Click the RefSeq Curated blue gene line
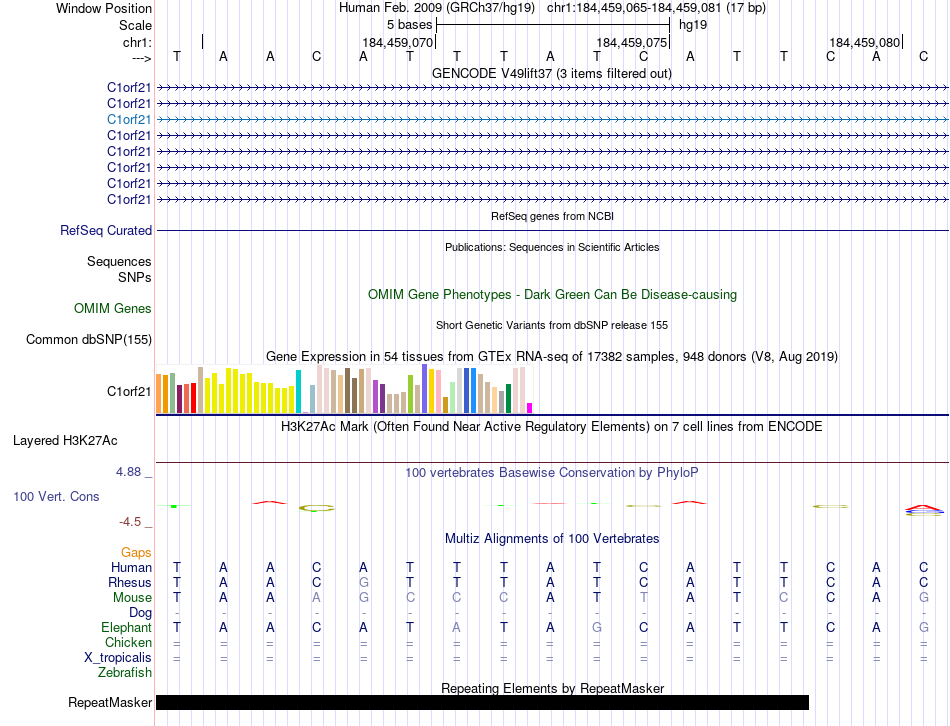Viewport: 950px width, 726px height. pyautogui.click(x=552, y=230)
